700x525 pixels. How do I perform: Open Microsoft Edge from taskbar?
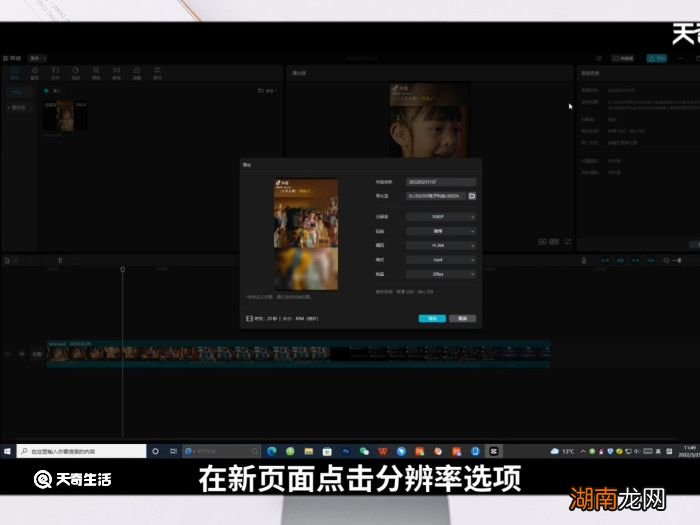(x=271, y=451)
